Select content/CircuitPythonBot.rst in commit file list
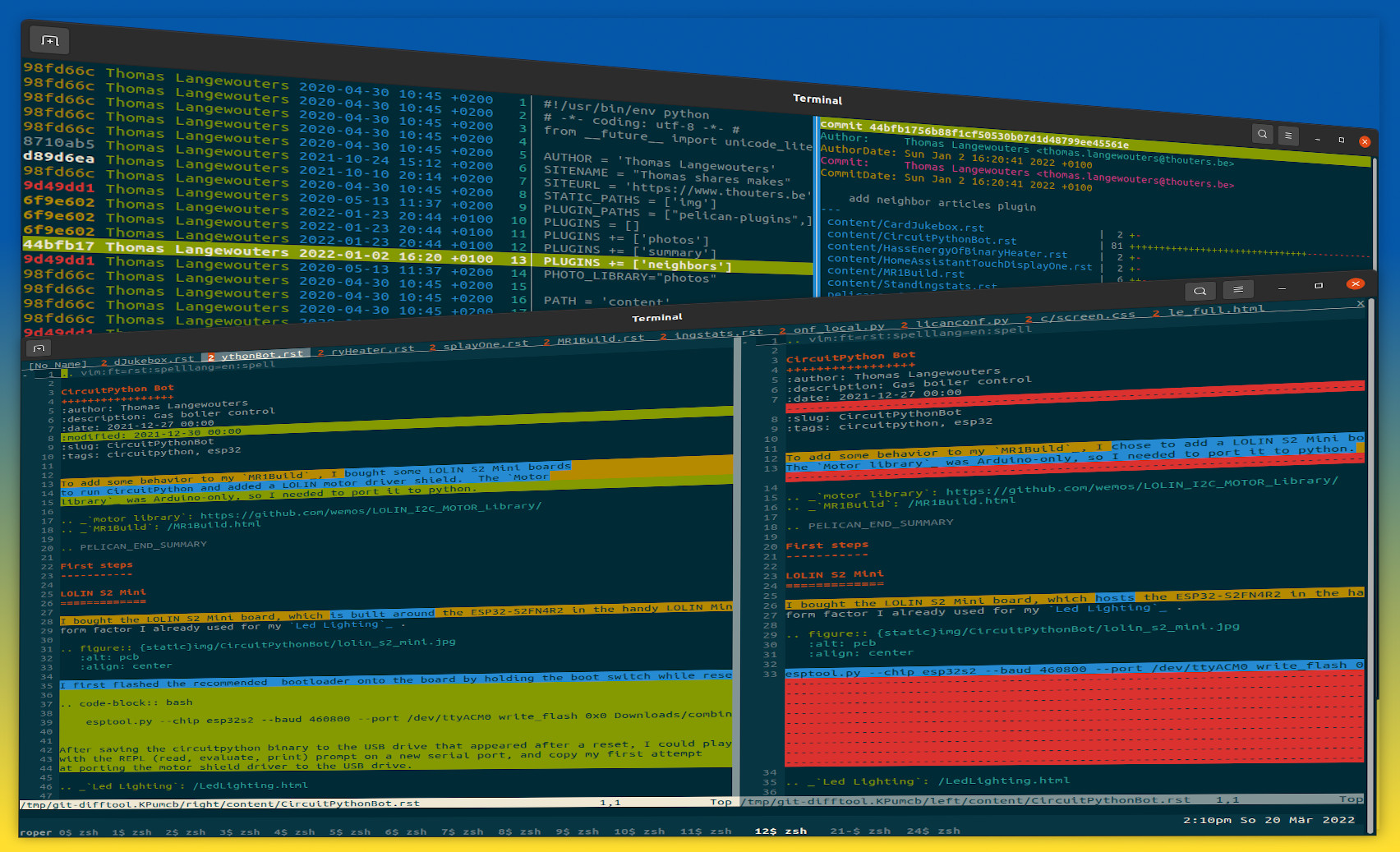Image resolution: width=1400 pixels, height=852 pixels. (x=922, y=238)
